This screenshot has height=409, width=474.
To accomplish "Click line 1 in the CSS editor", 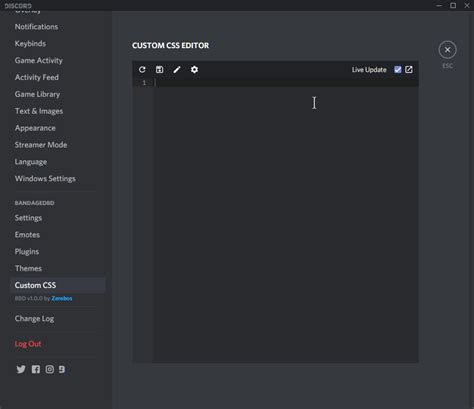I will pyautogui.click(x=286, y=83).
